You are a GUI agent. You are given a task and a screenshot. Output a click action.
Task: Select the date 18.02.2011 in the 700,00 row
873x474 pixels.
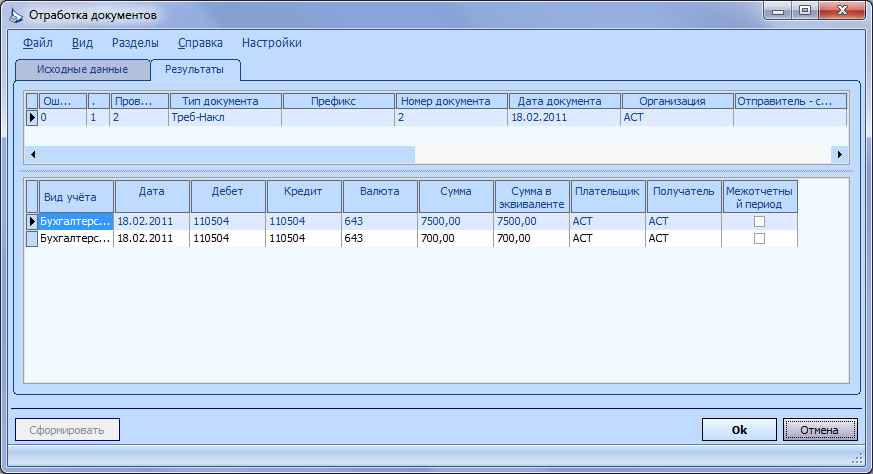coord(151,238)
